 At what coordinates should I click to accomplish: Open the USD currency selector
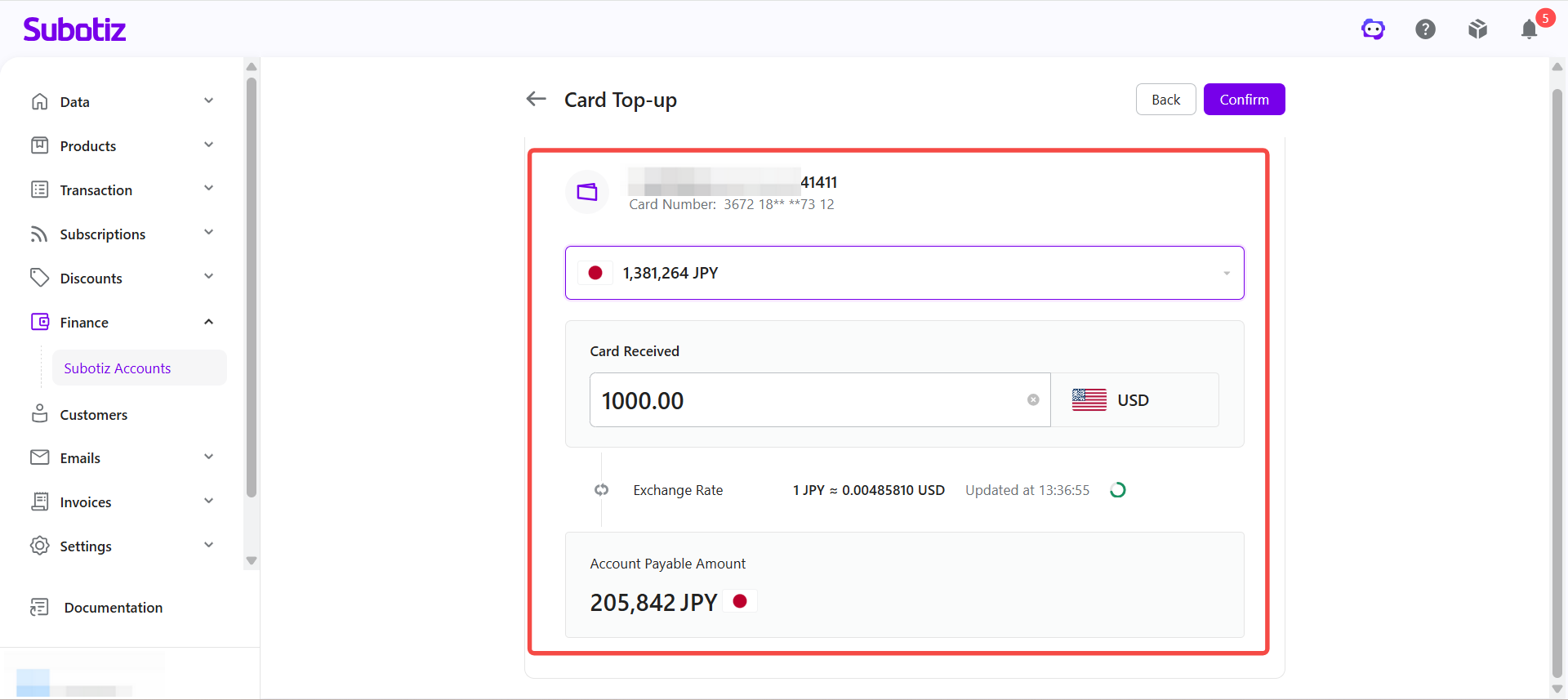1135,399
